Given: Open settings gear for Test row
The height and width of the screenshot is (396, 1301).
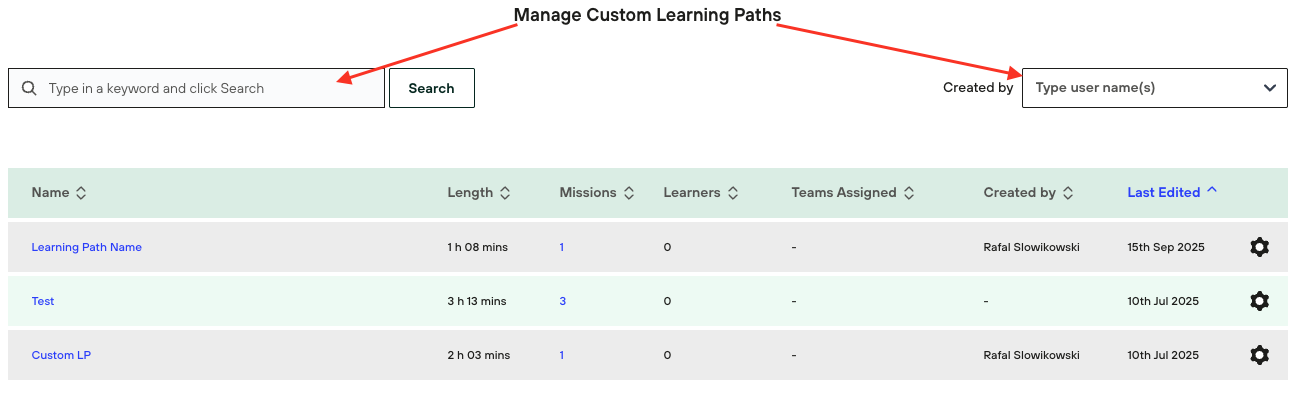Looking at the screenshot, I should (1260, 301).
